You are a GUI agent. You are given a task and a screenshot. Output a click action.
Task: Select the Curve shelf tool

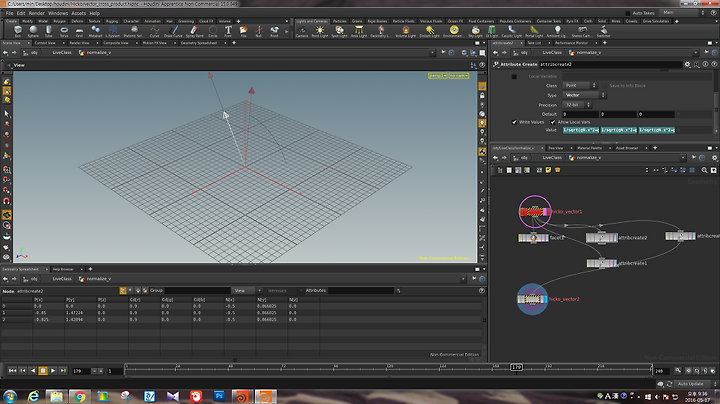click(155, 31)
